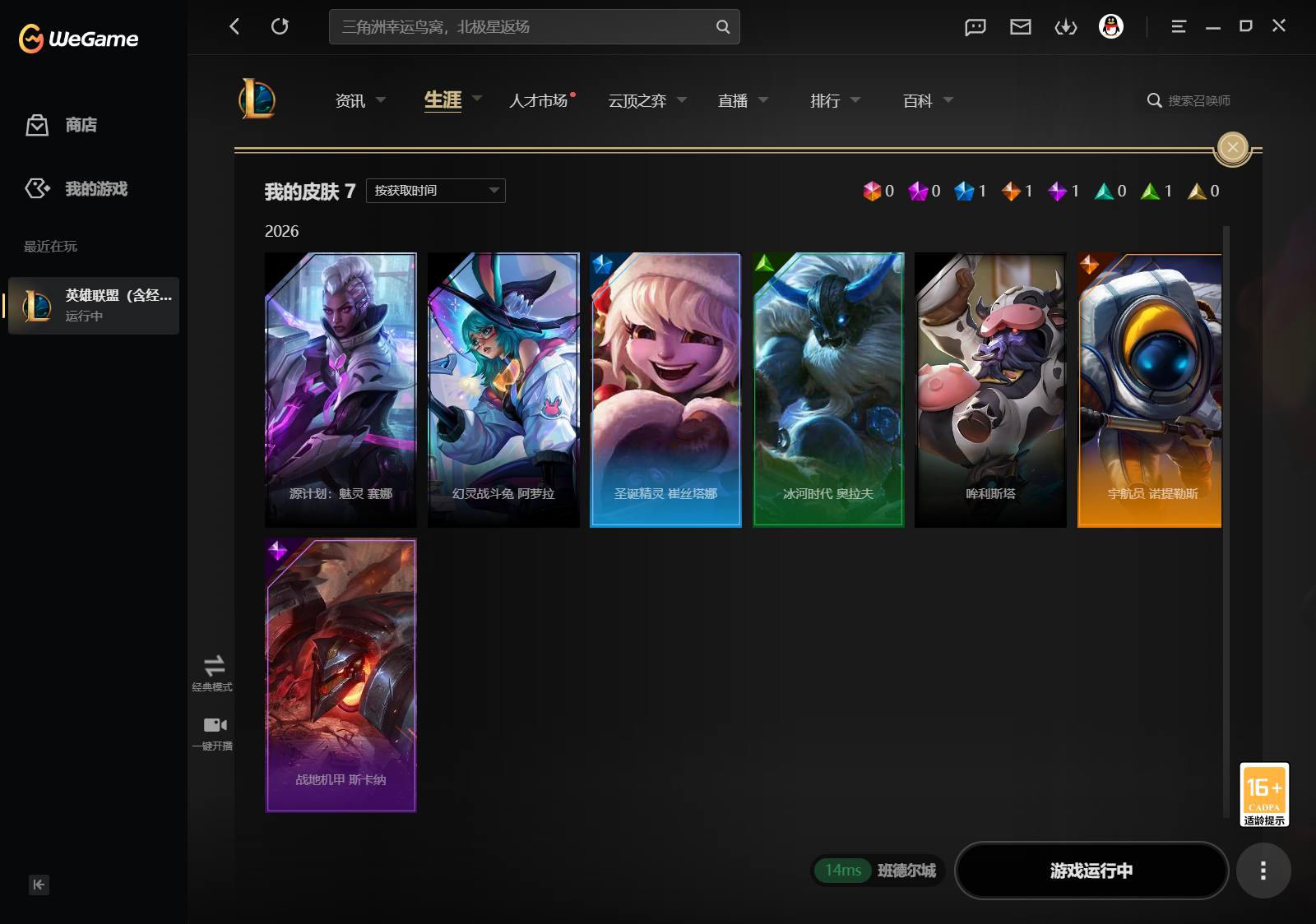The height and width of the screenshot is (924, 1316).
Task: Expand the 排行 menu arrow
Action: [x=855, y=99]
